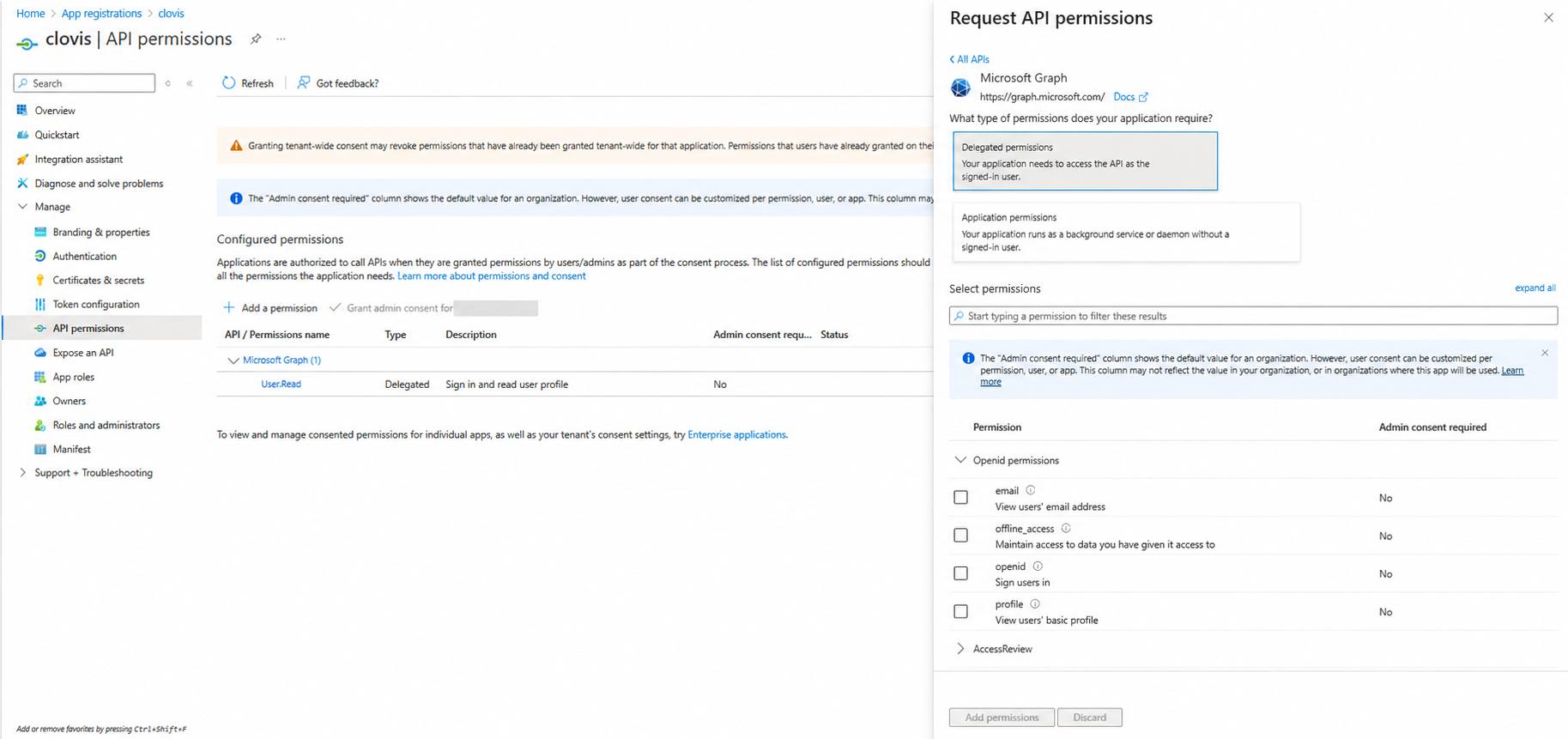1568x739 pixels.
Task: Click the Docs link for Microsoft Graph
Action: 1123,97
